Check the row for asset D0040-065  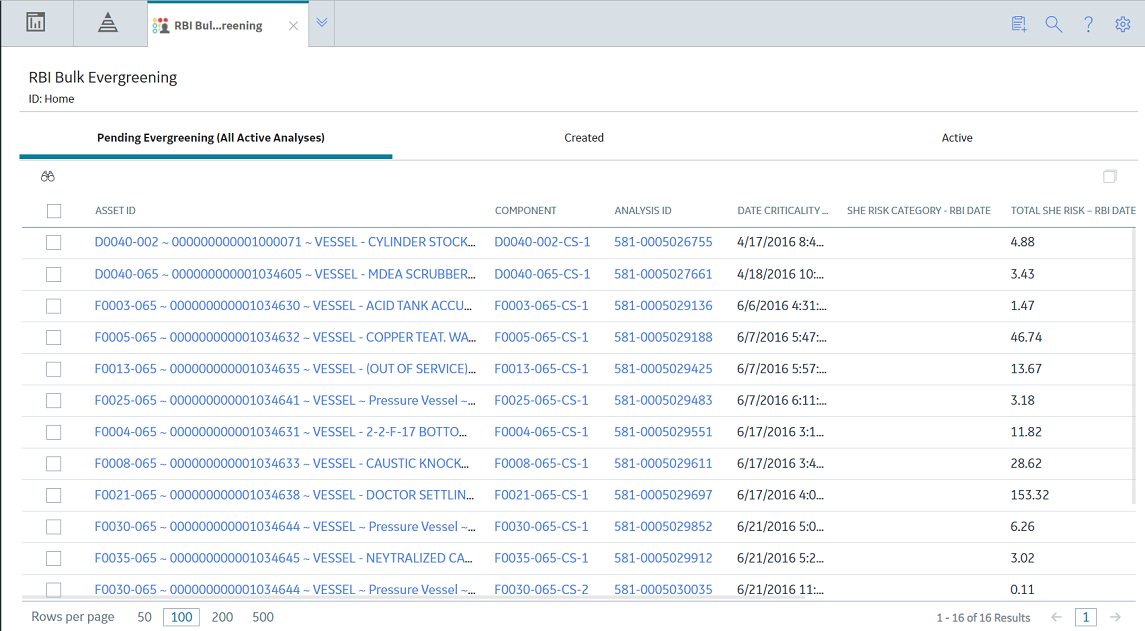point(54,275)
